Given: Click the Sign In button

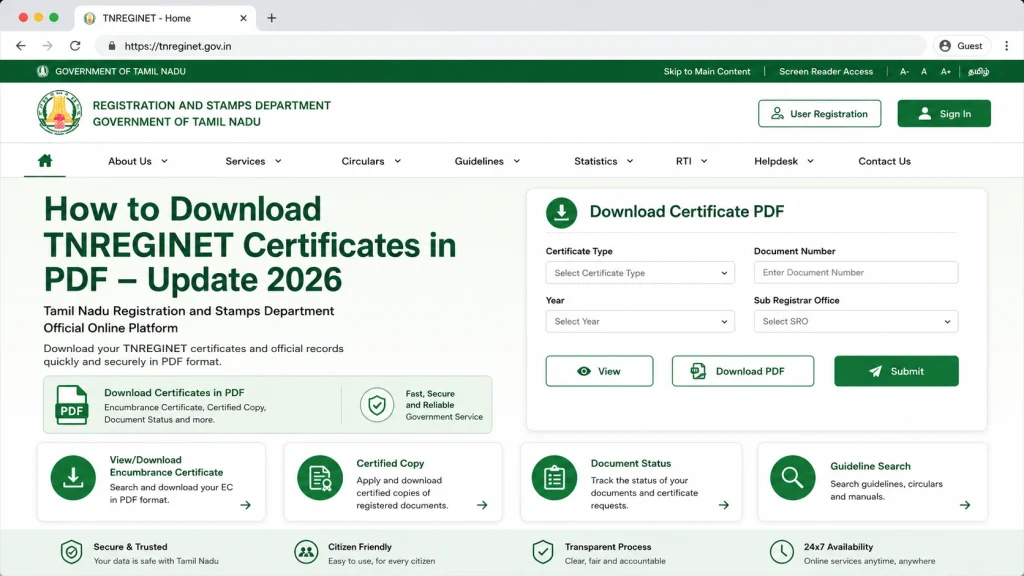Looking at the screenshot, I should (944, 114).
